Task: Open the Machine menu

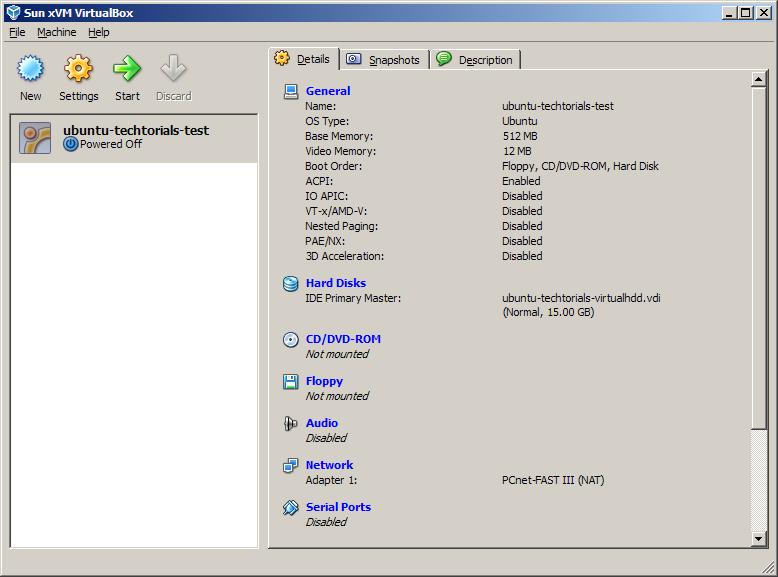Action: (x=57, y=32)
